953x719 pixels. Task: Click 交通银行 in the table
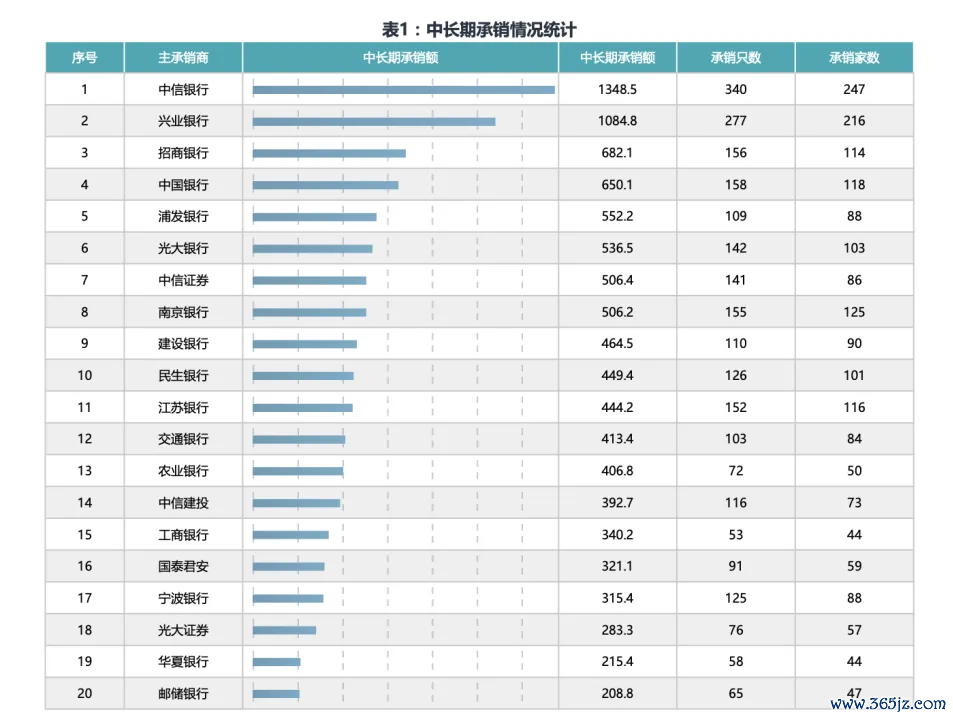[183, 439]
